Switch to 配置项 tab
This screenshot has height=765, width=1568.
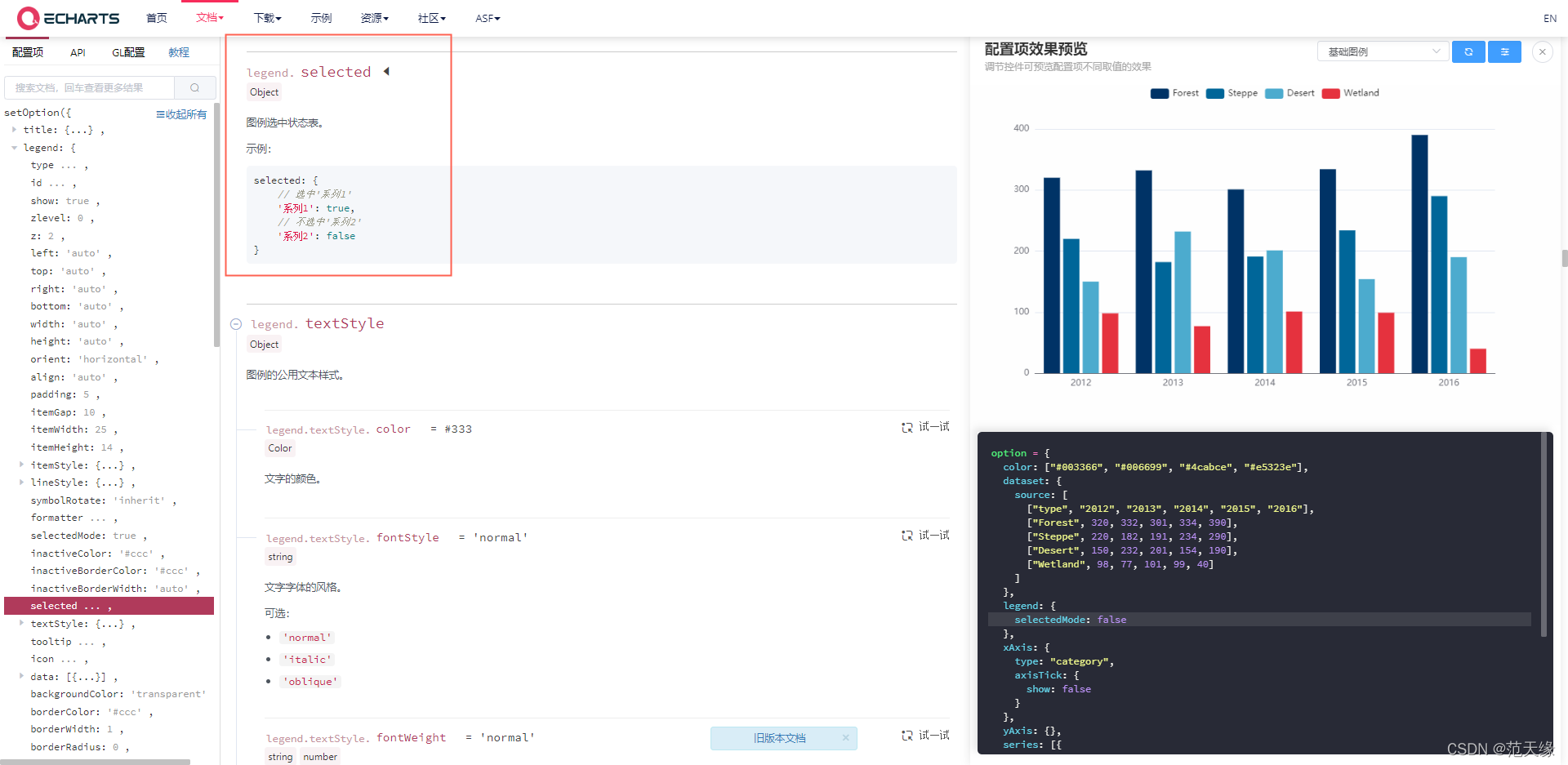click(x=28, y=52)
